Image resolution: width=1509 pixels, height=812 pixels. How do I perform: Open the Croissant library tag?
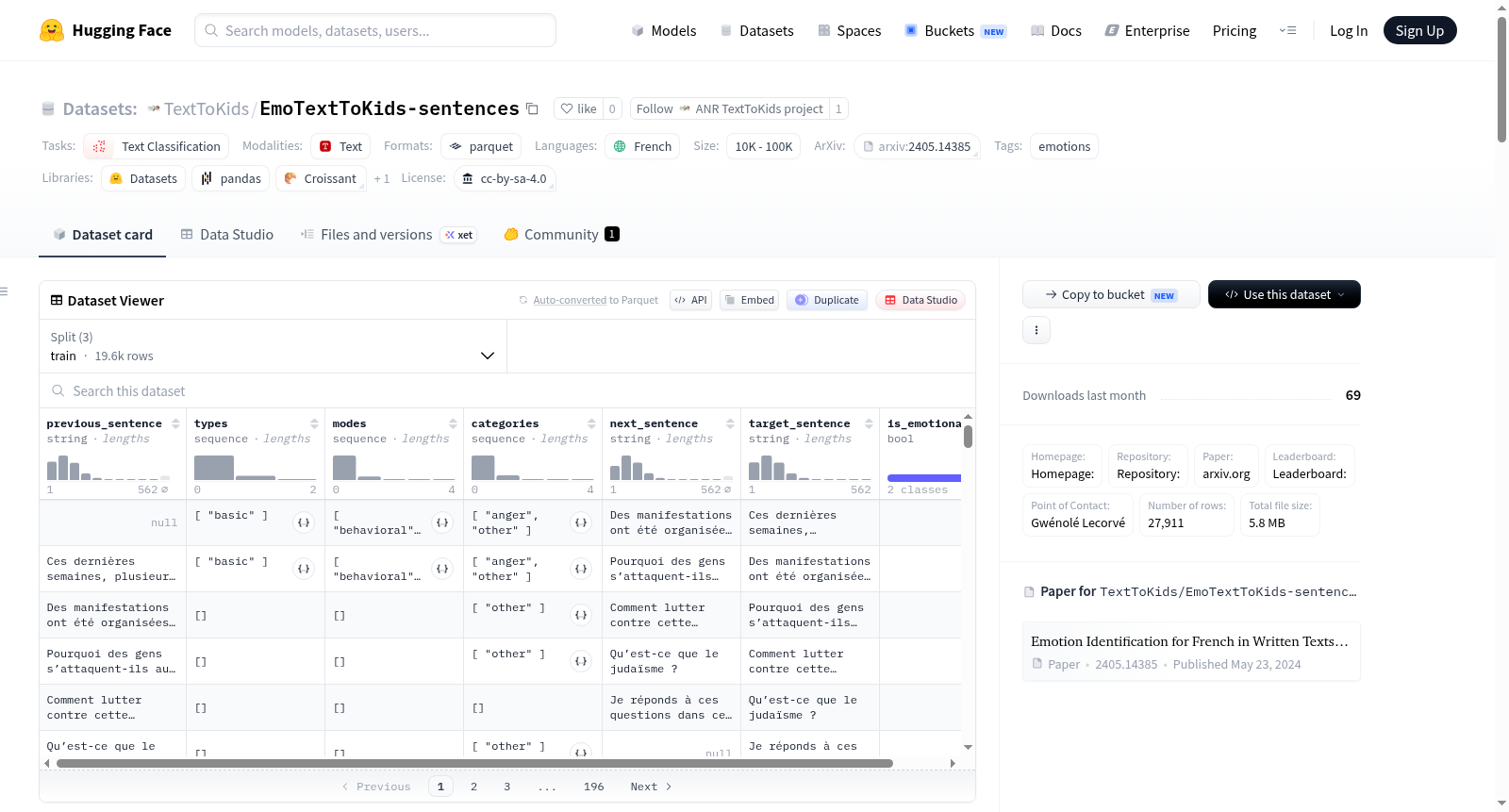(321, 178)
